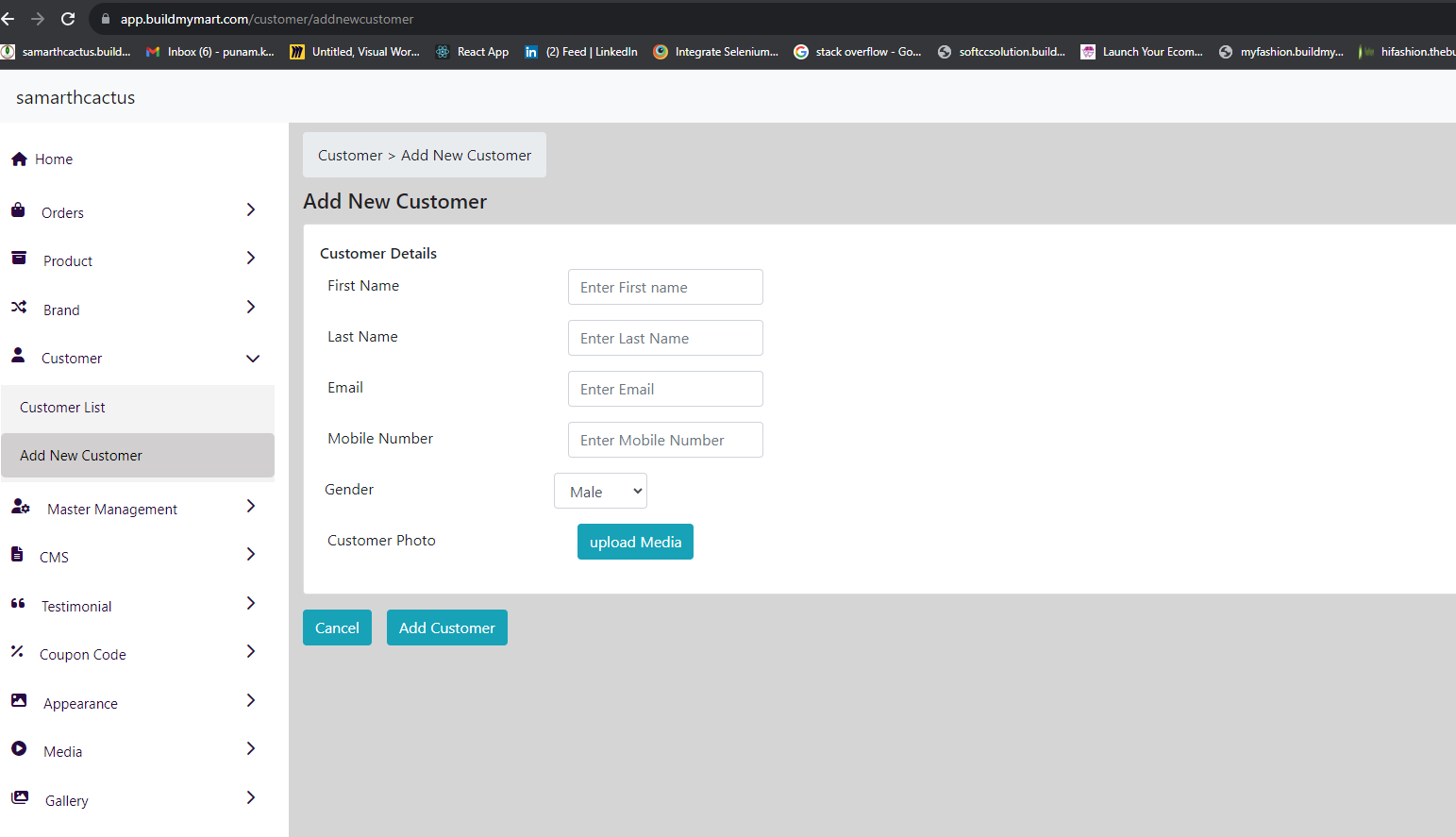Screen dimensions: 1456x837
Task: Open the hifashion.thebu bookmark
Action: [x=1406, y=52]
